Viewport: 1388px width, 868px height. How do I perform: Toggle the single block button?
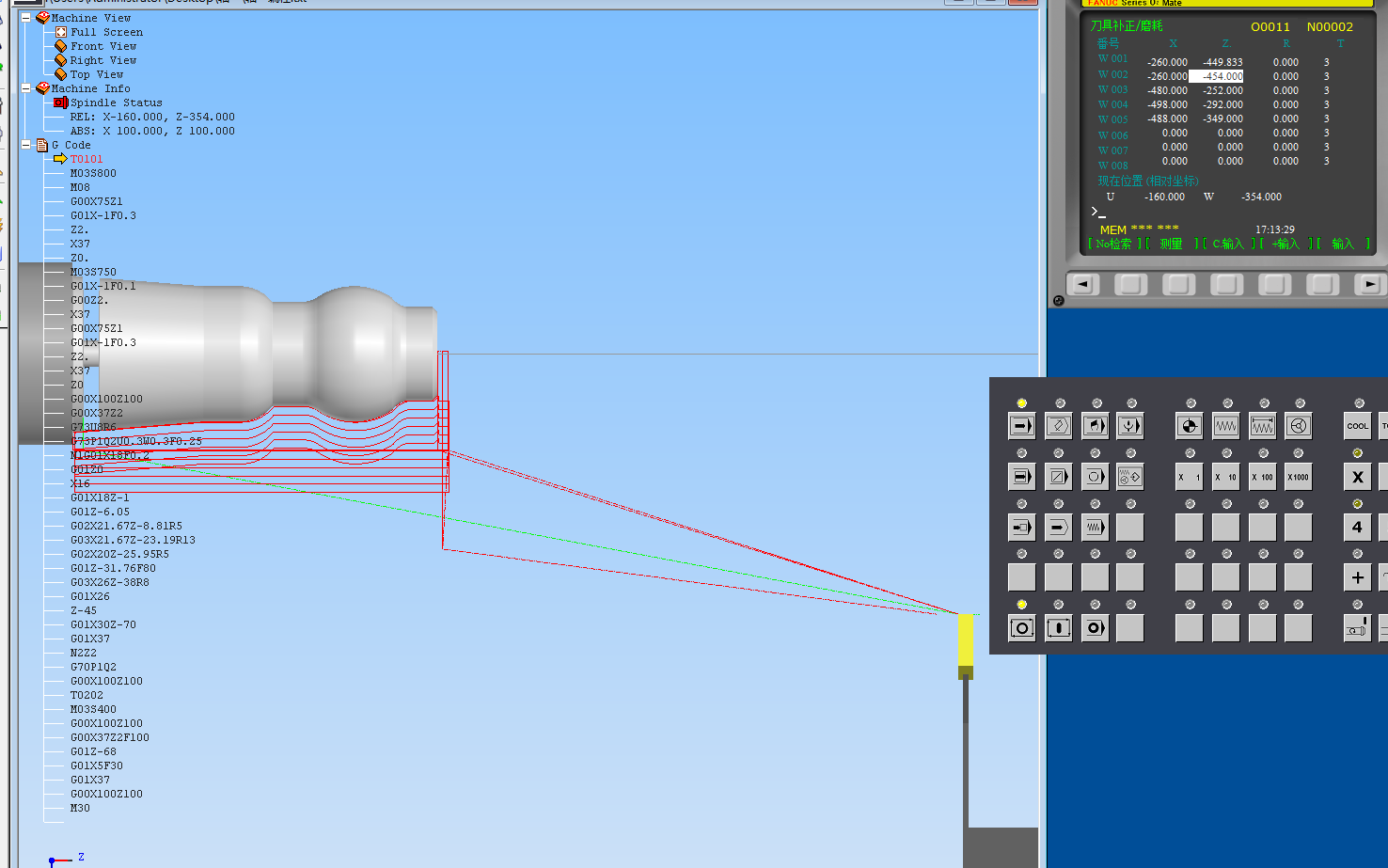click(x=1021, y=477)
